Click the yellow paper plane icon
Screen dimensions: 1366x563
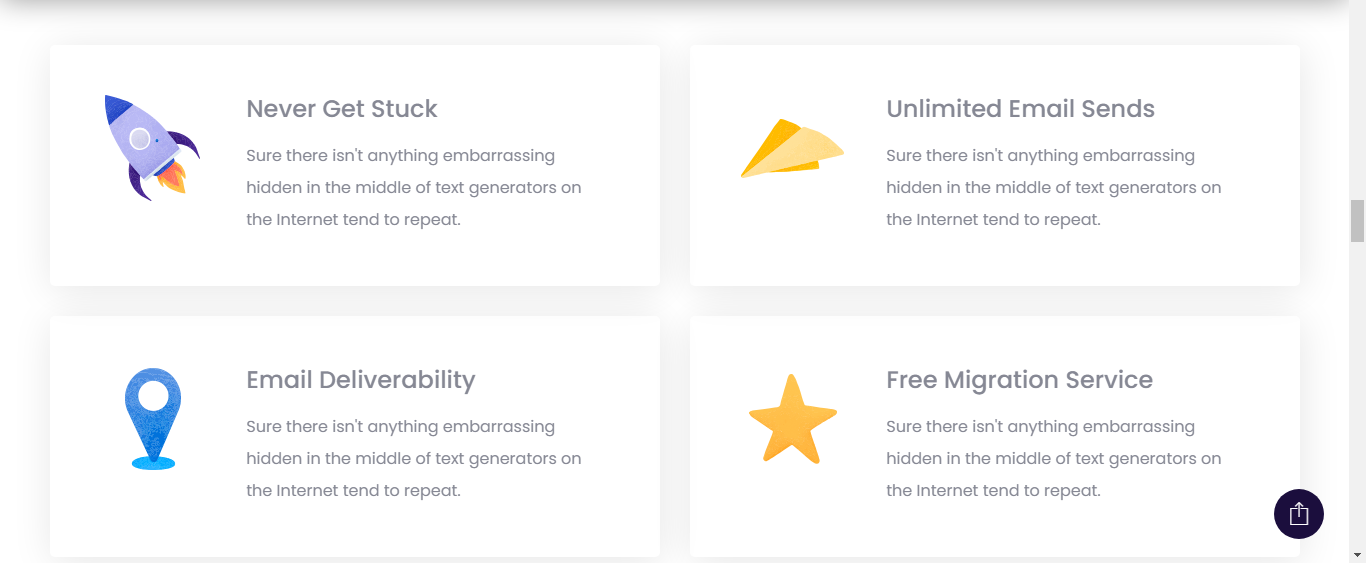(x=792, y=149)
